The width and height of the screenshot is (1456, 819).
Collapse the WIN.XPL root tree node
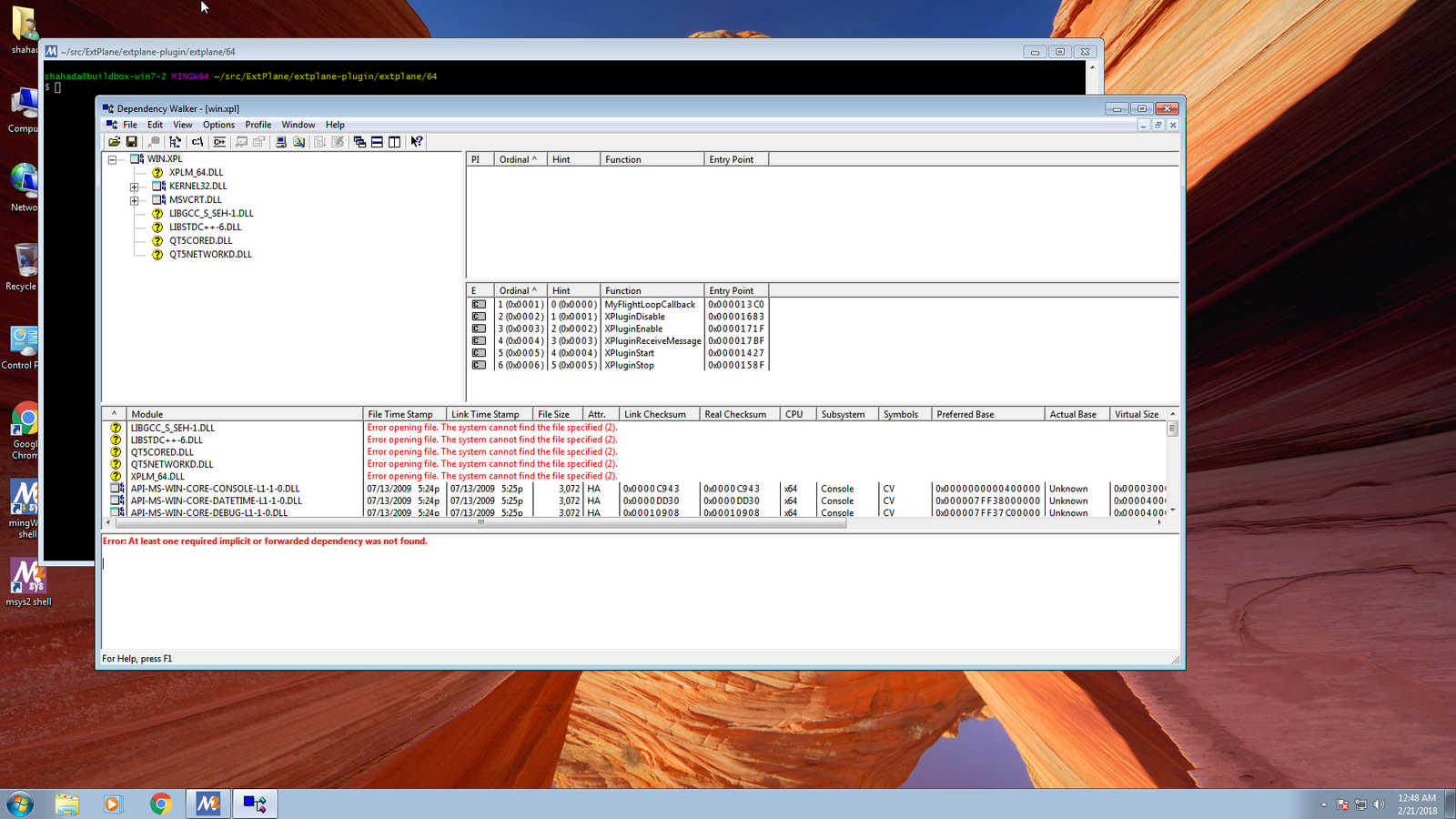(x=113, y=159)
